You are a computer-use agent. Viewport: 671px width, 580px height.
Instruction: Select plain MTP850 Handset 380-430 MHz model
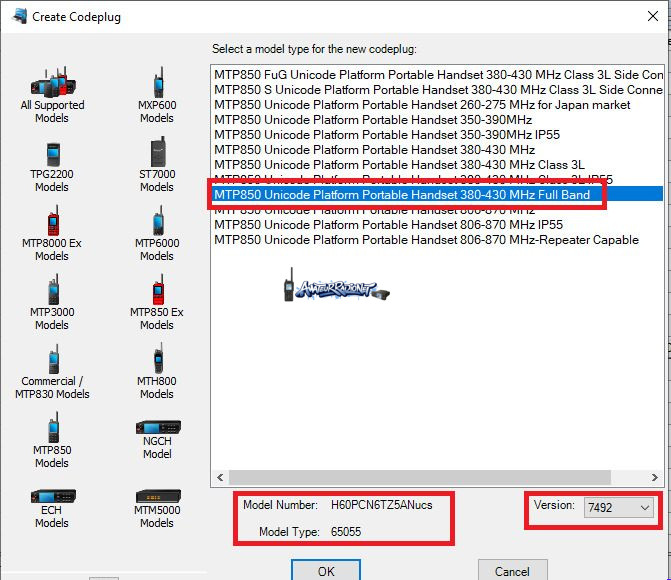[437, 150]
